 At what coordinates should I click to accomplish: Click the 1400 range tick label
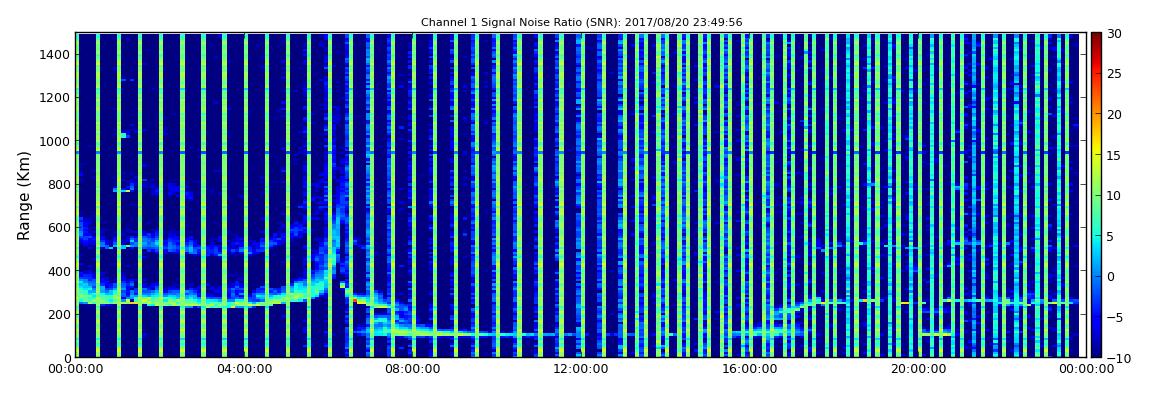click(56, 54)
